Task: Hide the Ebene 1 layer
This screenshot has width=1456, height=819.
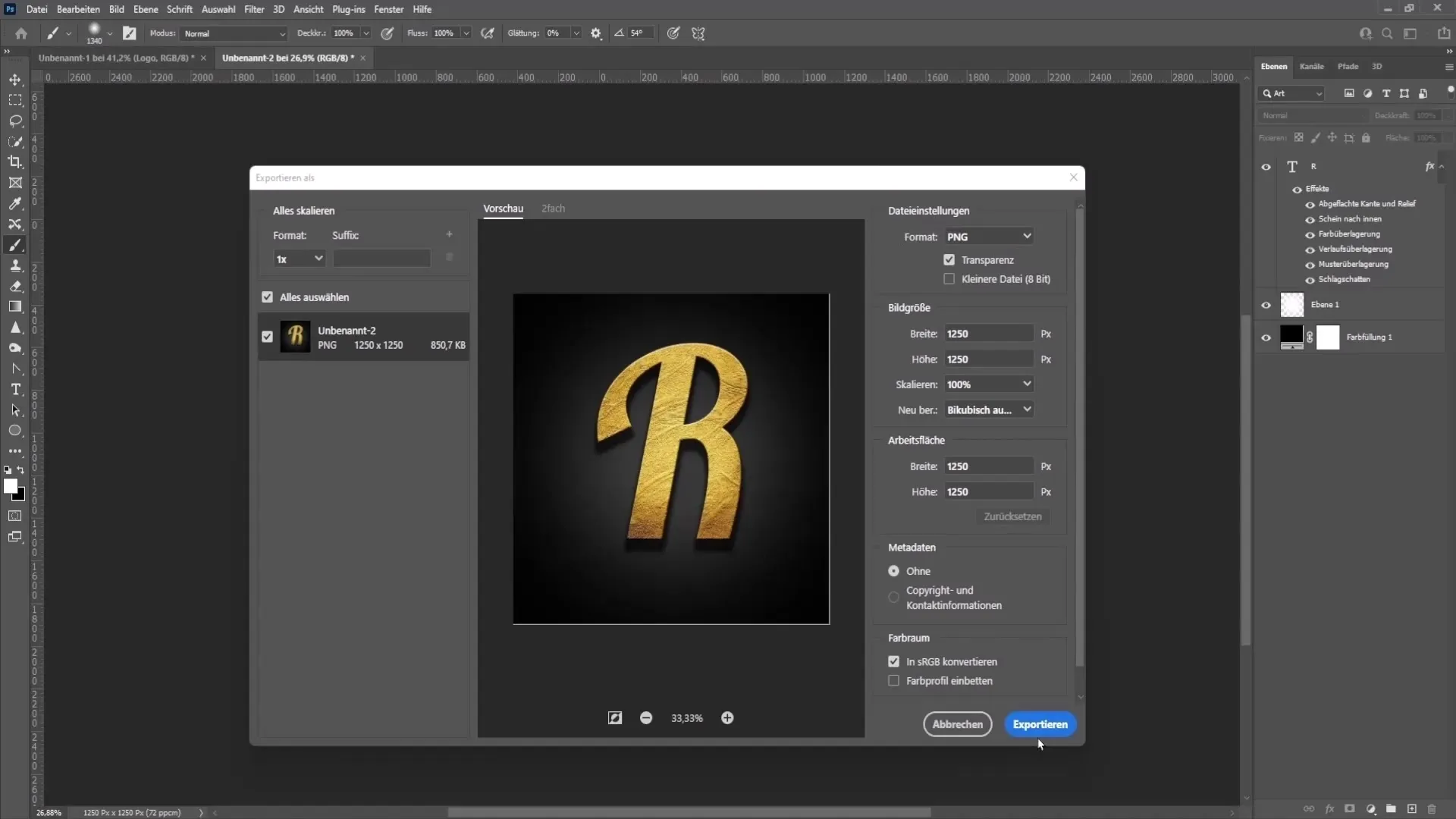Action: (1266, 305)
